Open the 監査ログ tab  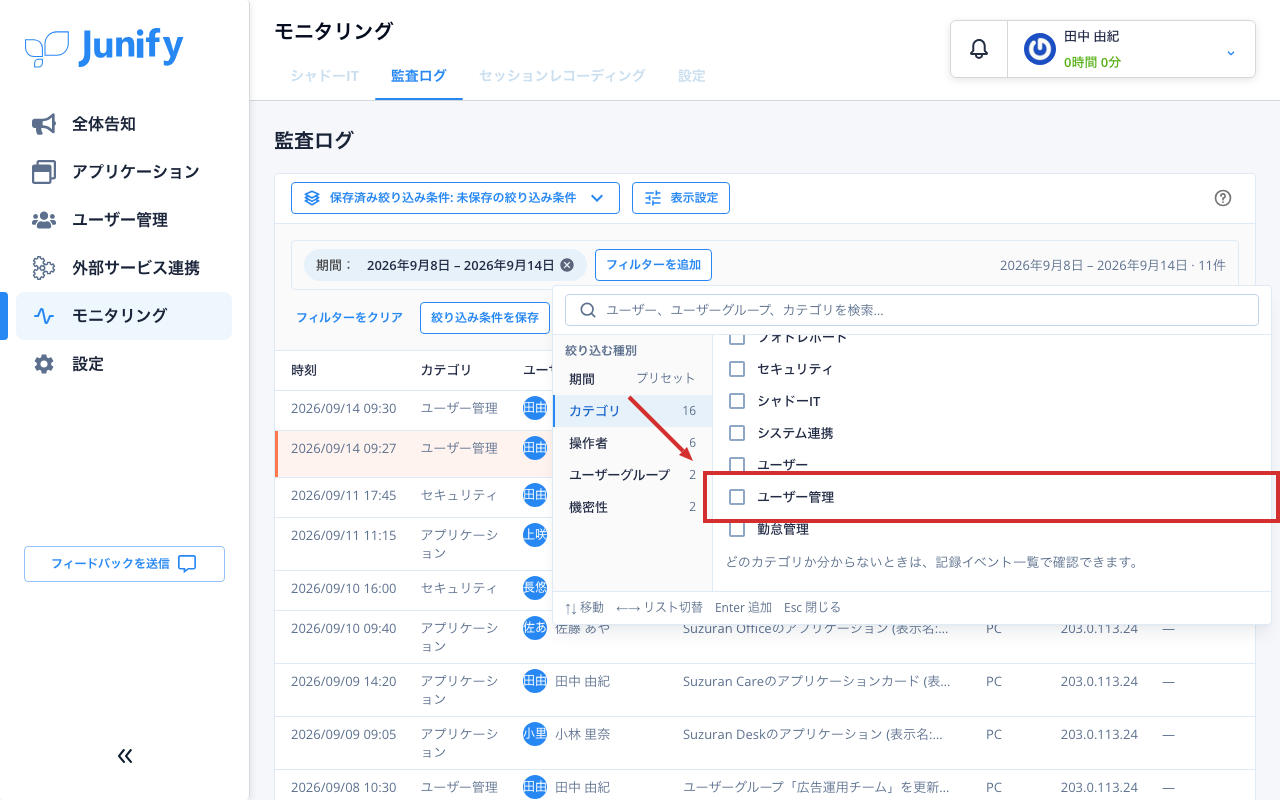point(419,76)
